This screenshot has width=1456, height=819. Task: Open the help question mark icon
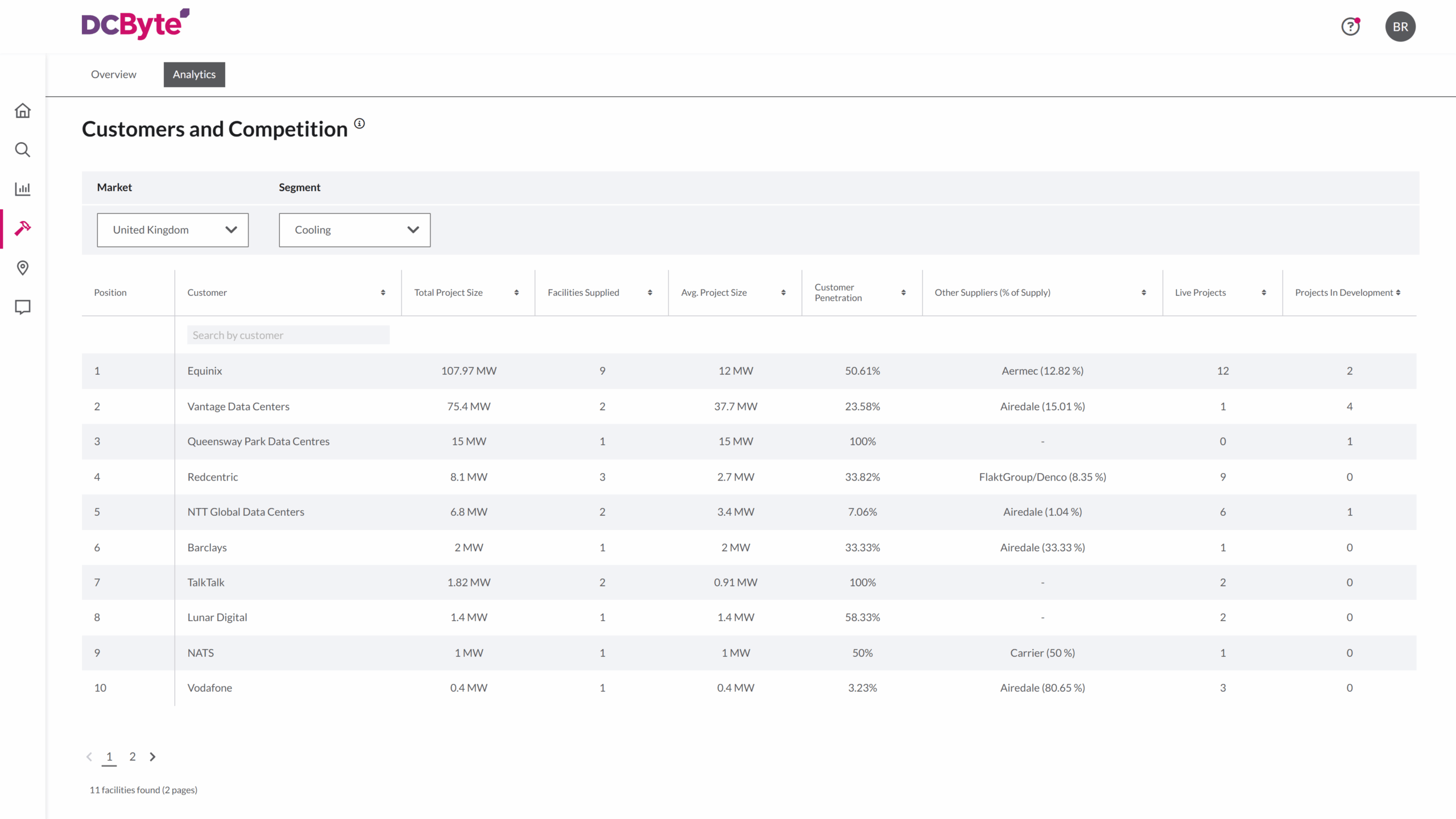pos(1350,27)
